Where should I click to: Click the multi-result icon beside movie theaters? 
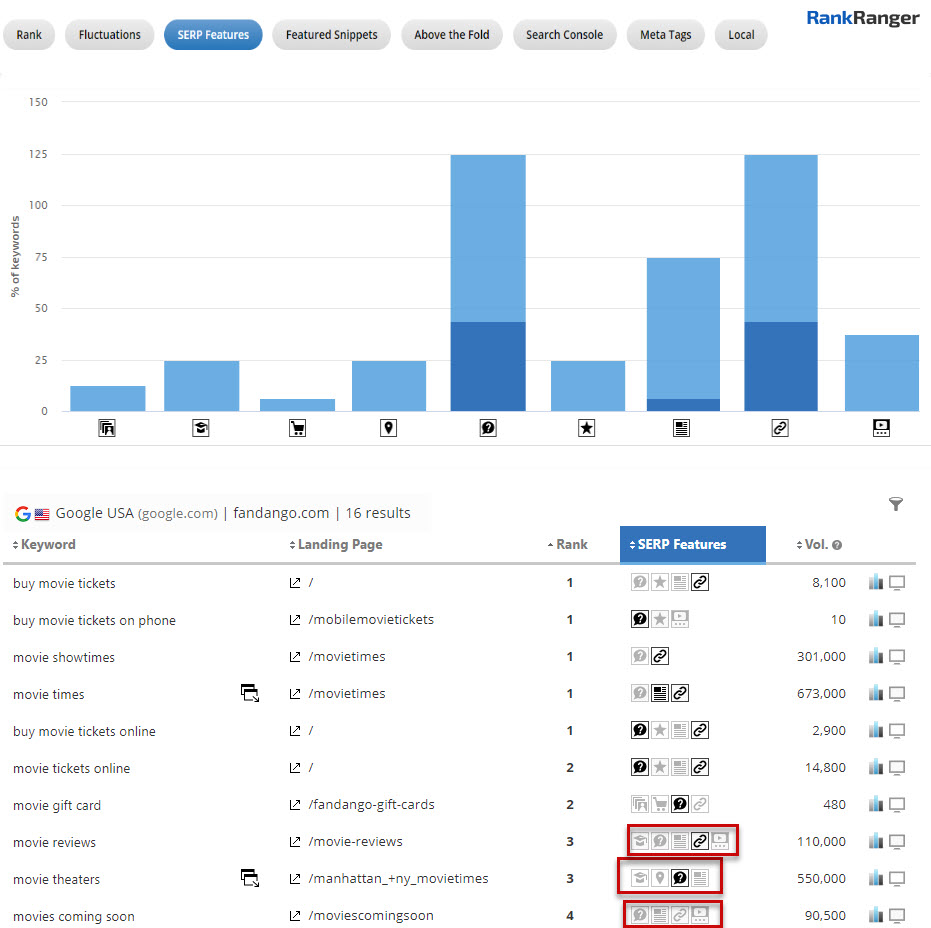click(x=250, y=878)
